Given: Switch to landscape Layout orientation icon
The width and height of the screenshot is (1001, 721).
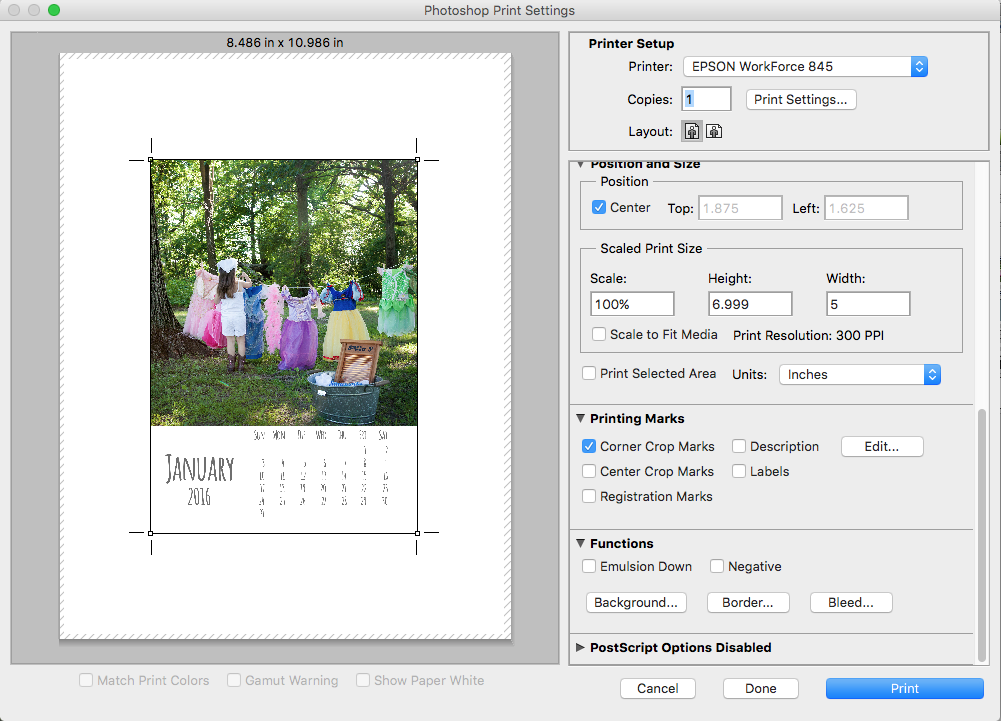Looking at the screenshot, I should pyautogui.click(x=714, y=130).
